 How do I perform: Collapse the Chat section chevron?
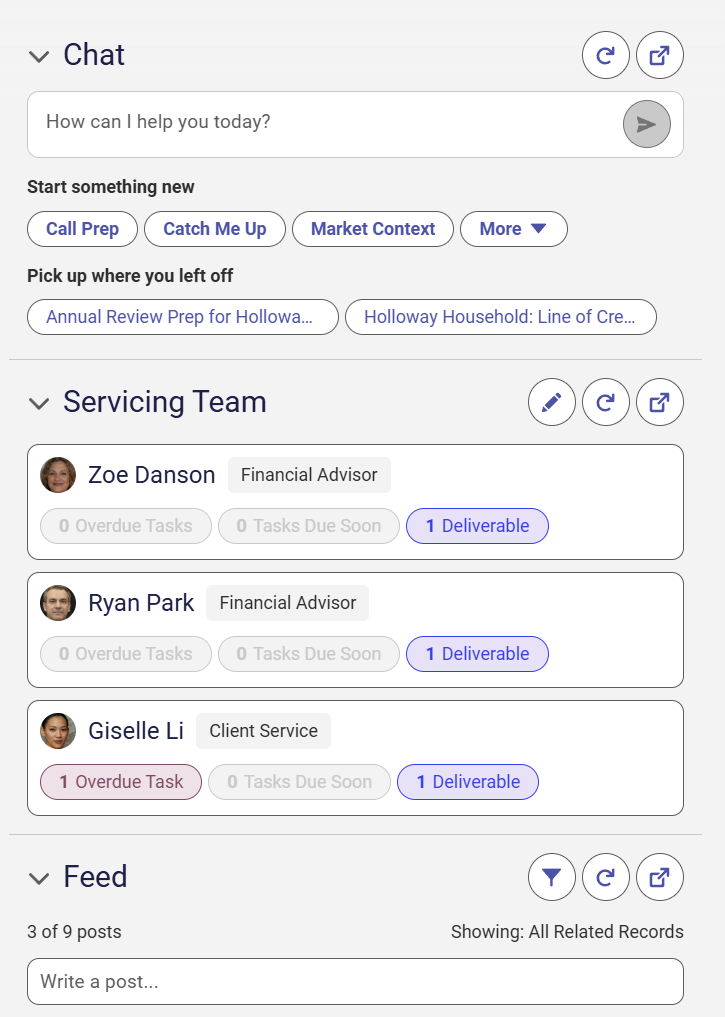tap(39, 56)
